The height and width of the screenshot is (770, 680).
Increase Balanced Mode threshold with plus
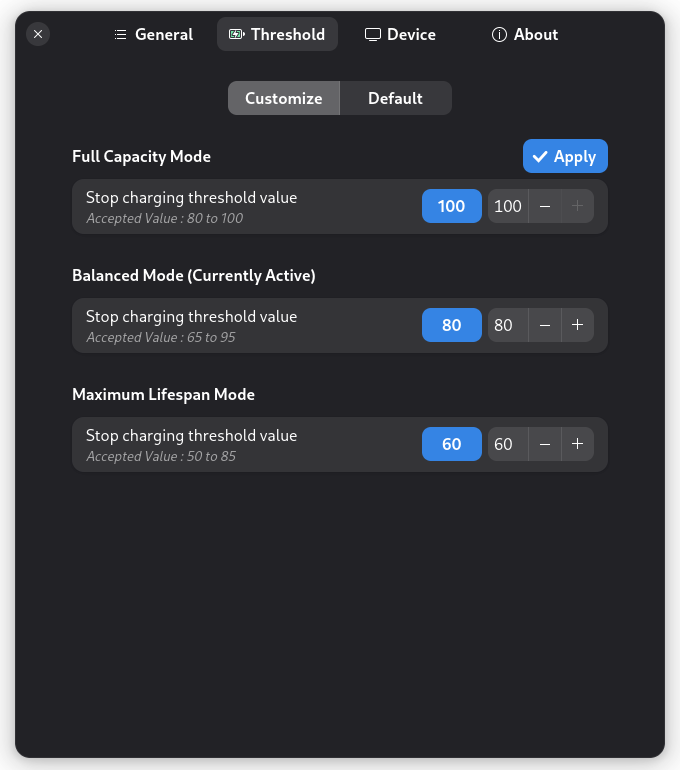pyautogui.click(x=577, y=325)
